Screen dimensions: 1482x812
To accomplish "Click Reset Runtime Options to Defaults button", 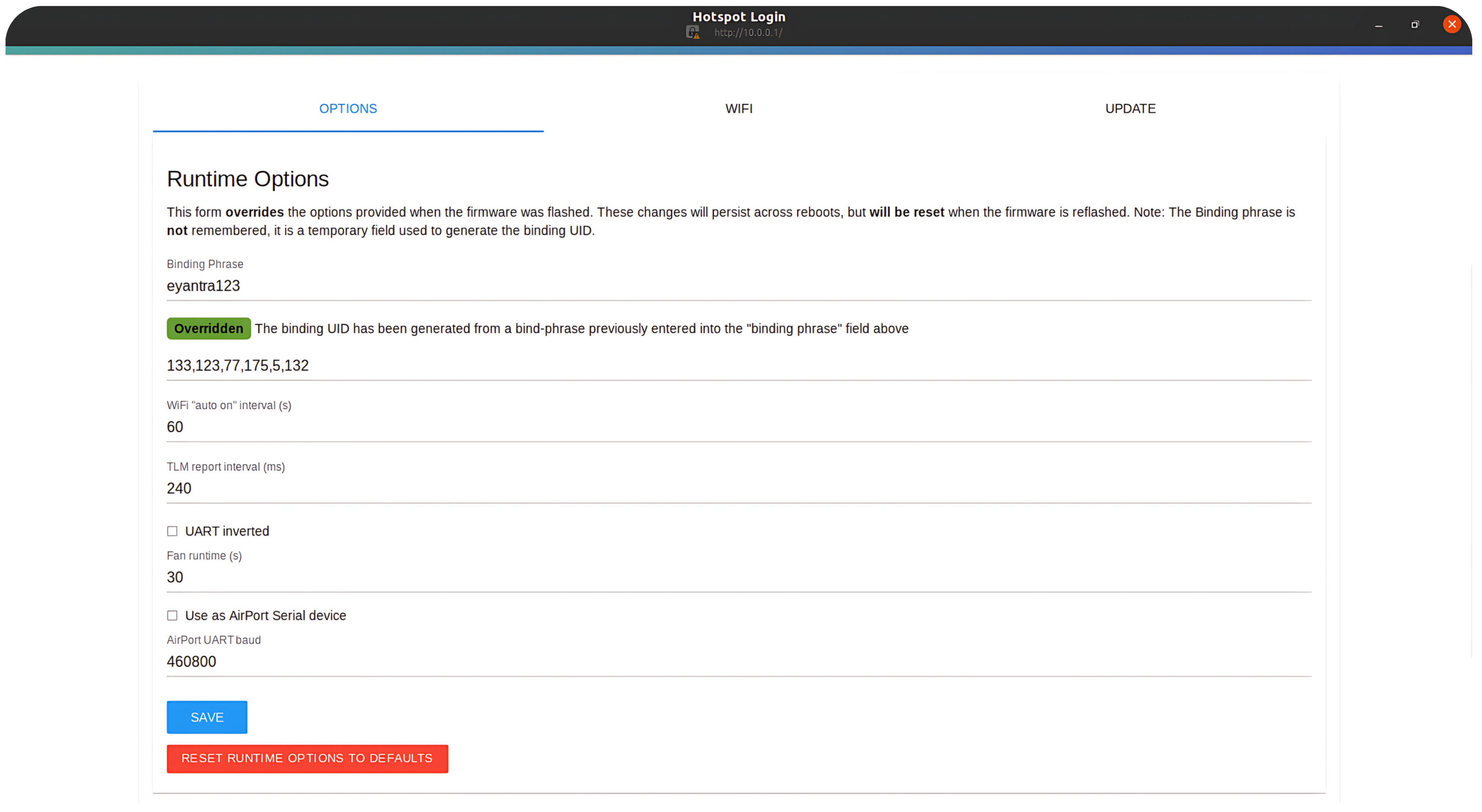I will click(x=307, y=759).
